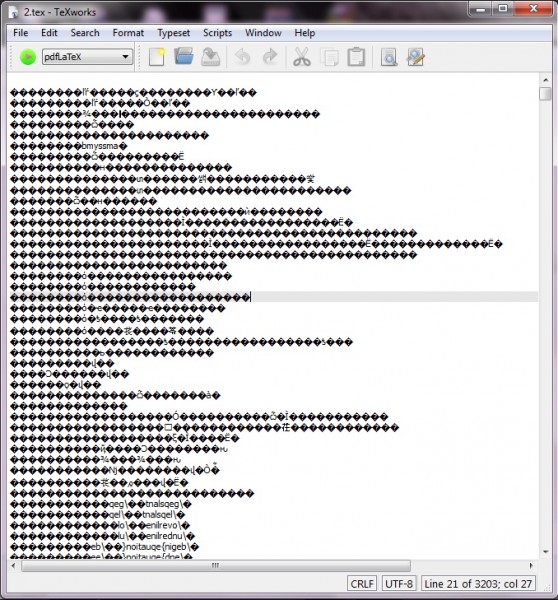
Task: Maximize the TeXworks window
Action: (x=503, y=9)
